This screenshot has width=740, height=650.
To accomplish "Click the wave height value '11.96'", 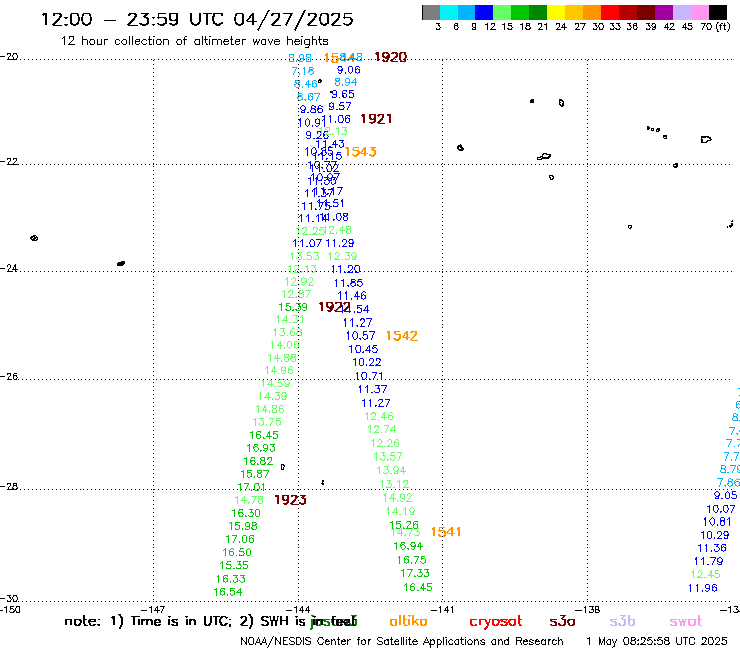I will (x=703, y=588).
